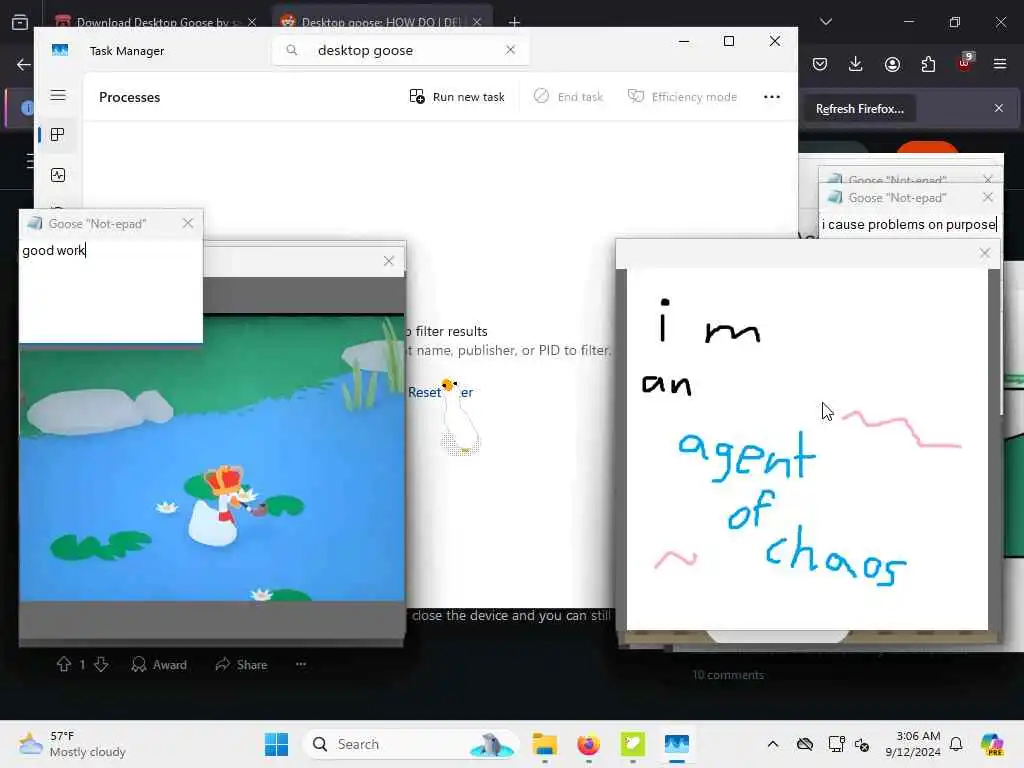
Task: Click the Task Manager search magnifier icon
Action: [x=292, y=50]
